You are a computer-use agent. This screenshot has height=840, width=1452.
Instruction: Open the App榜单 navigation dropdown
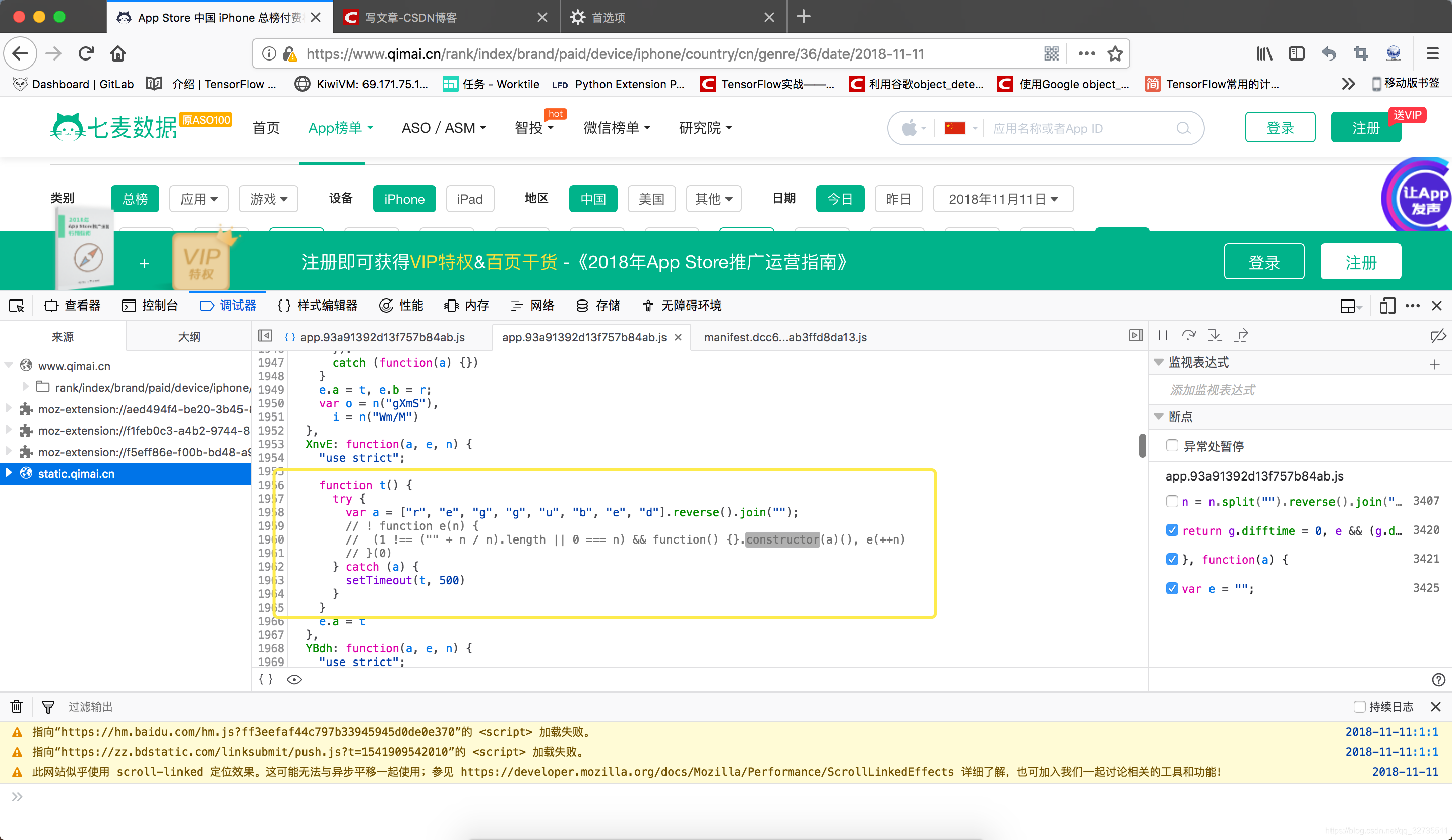tap(340, 128)
